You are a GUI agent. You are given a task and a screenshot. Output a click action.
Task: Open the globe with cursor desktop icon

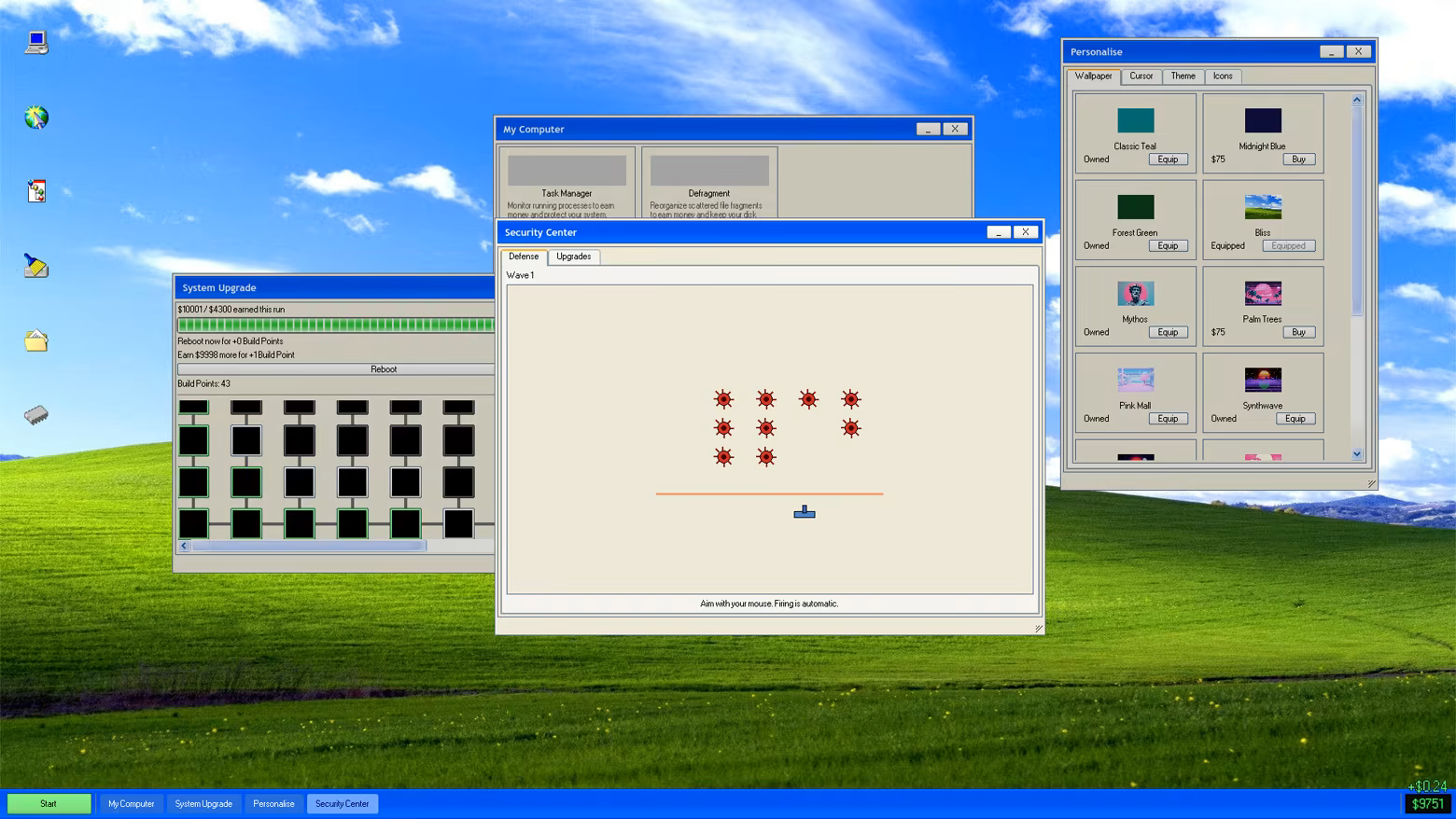(36, 117)
